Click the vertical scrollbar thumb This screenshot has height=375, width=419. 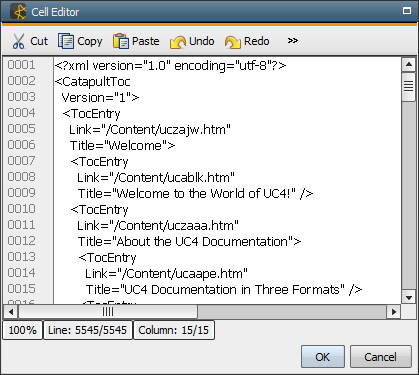pyautogui.click(x=408, y=87)
